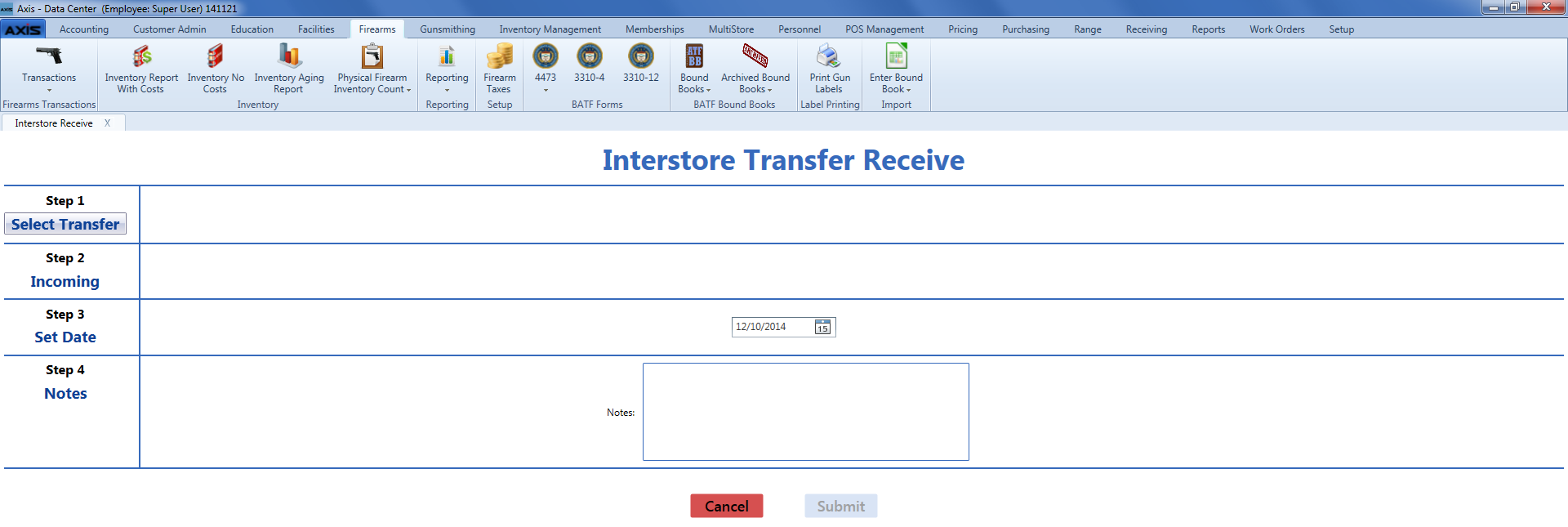Open Bound Books
Viewport: 1568px width, 527px height.
(x=694, y=68)
